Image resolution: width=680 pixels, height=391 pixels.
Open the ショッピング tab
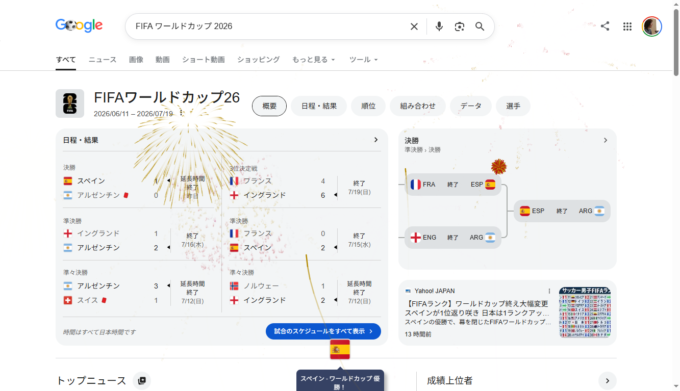(x=258, y=60)
